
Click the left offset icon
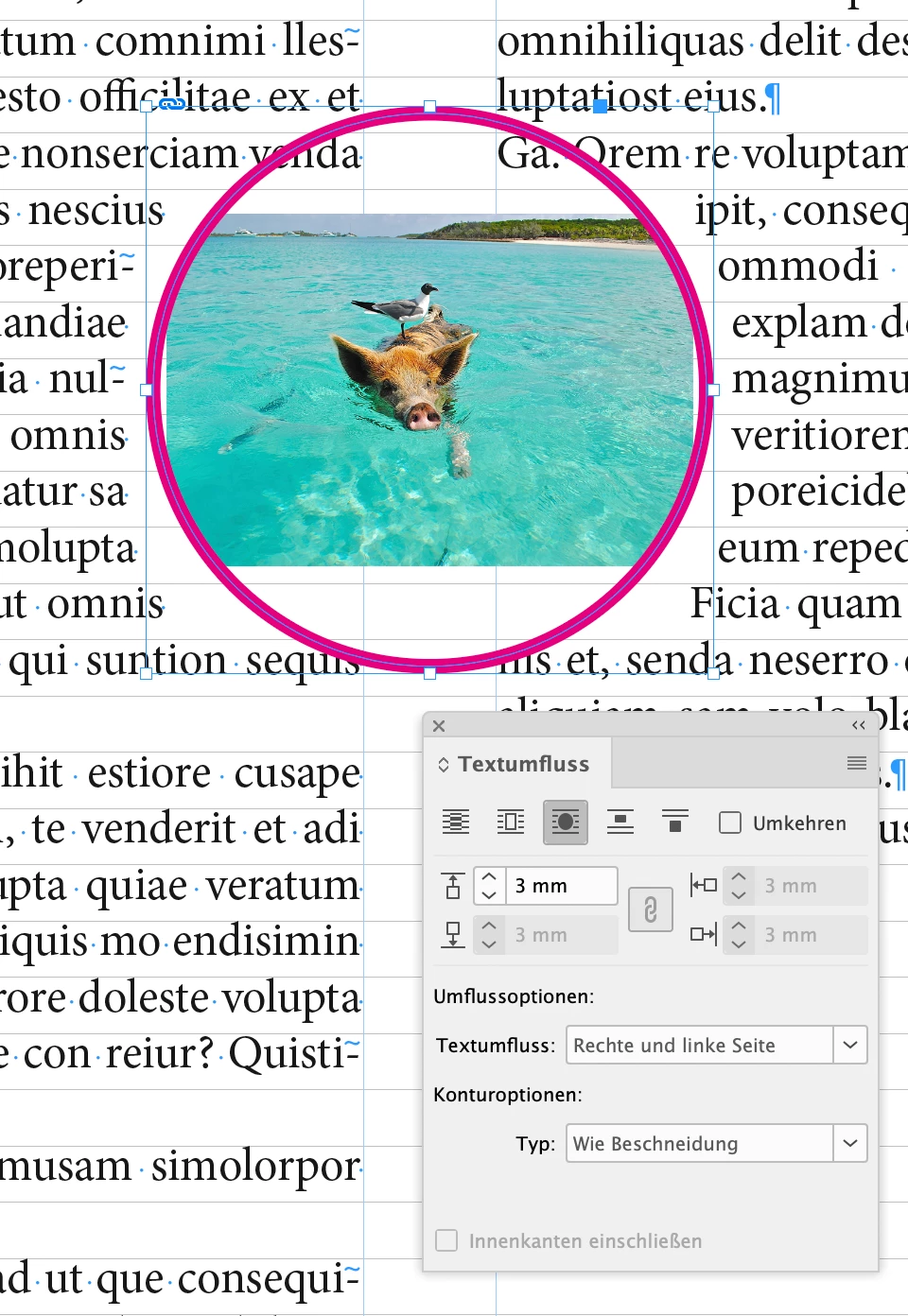tap(704, 886)
